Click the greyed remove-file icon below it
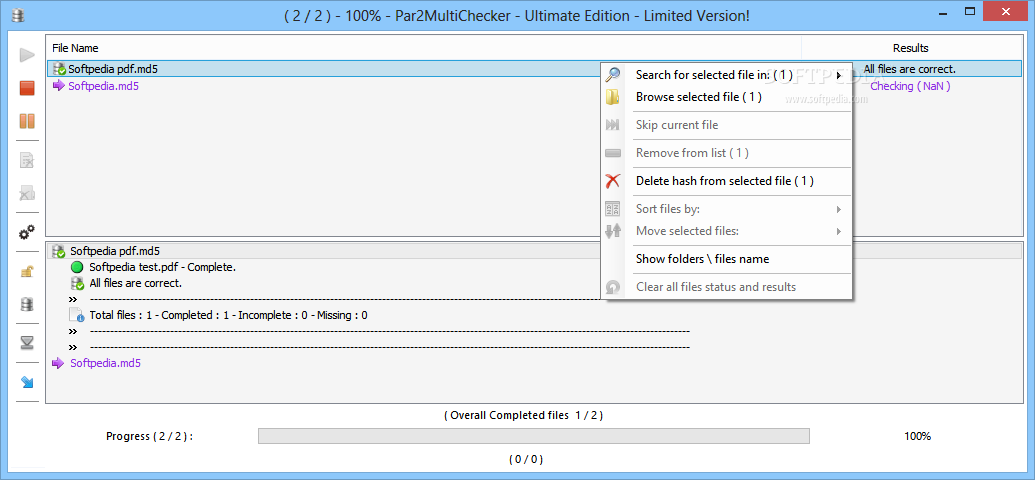This screenshot has height=480, width=1035. [x=27, y=193]
